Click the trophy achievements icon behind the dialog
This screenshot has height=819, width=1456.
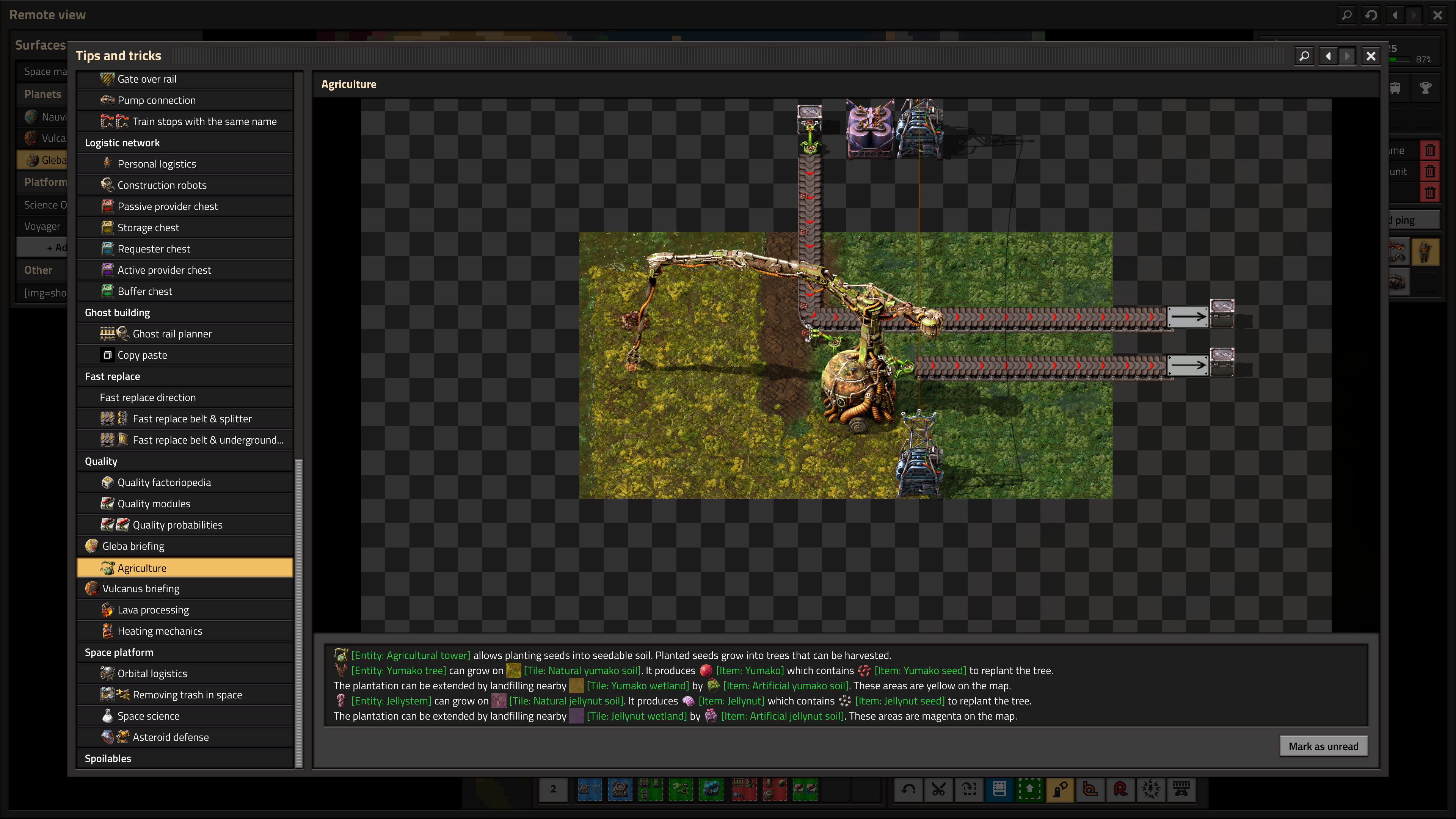pyautogui.click(x=1426, y=88)
